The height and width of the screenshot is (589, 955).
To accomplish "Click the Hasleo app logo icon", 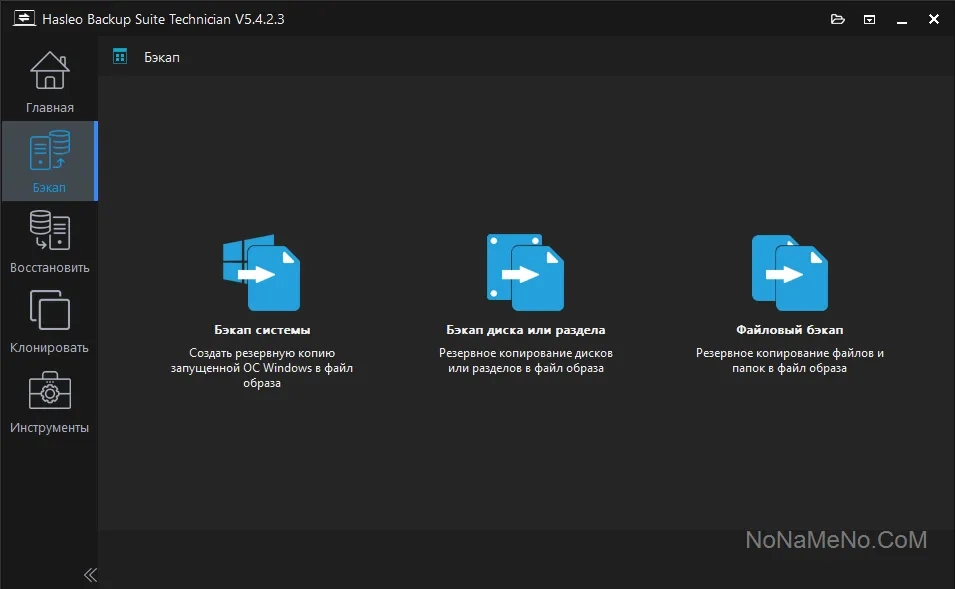I will tap(24, 18).
